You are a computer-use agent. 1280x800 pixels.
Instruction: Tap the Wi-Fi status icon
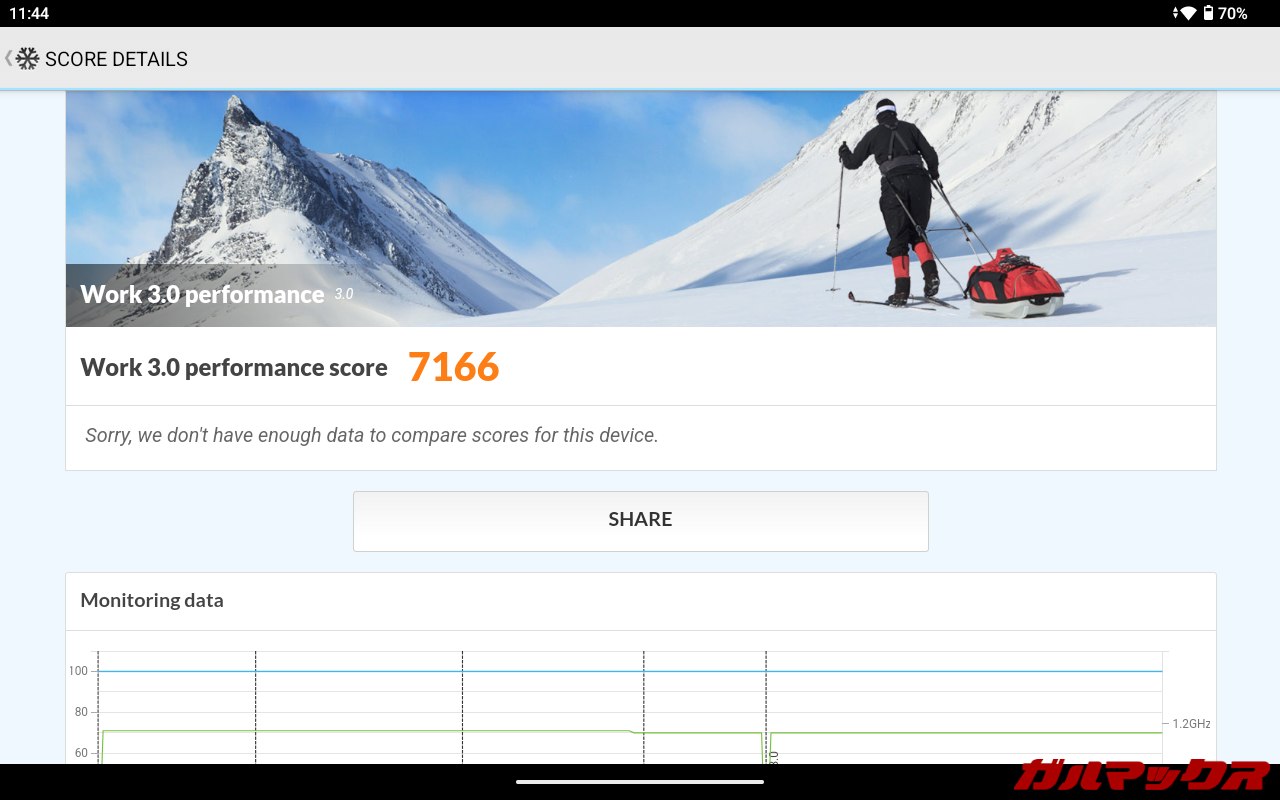pos(1187,13)
